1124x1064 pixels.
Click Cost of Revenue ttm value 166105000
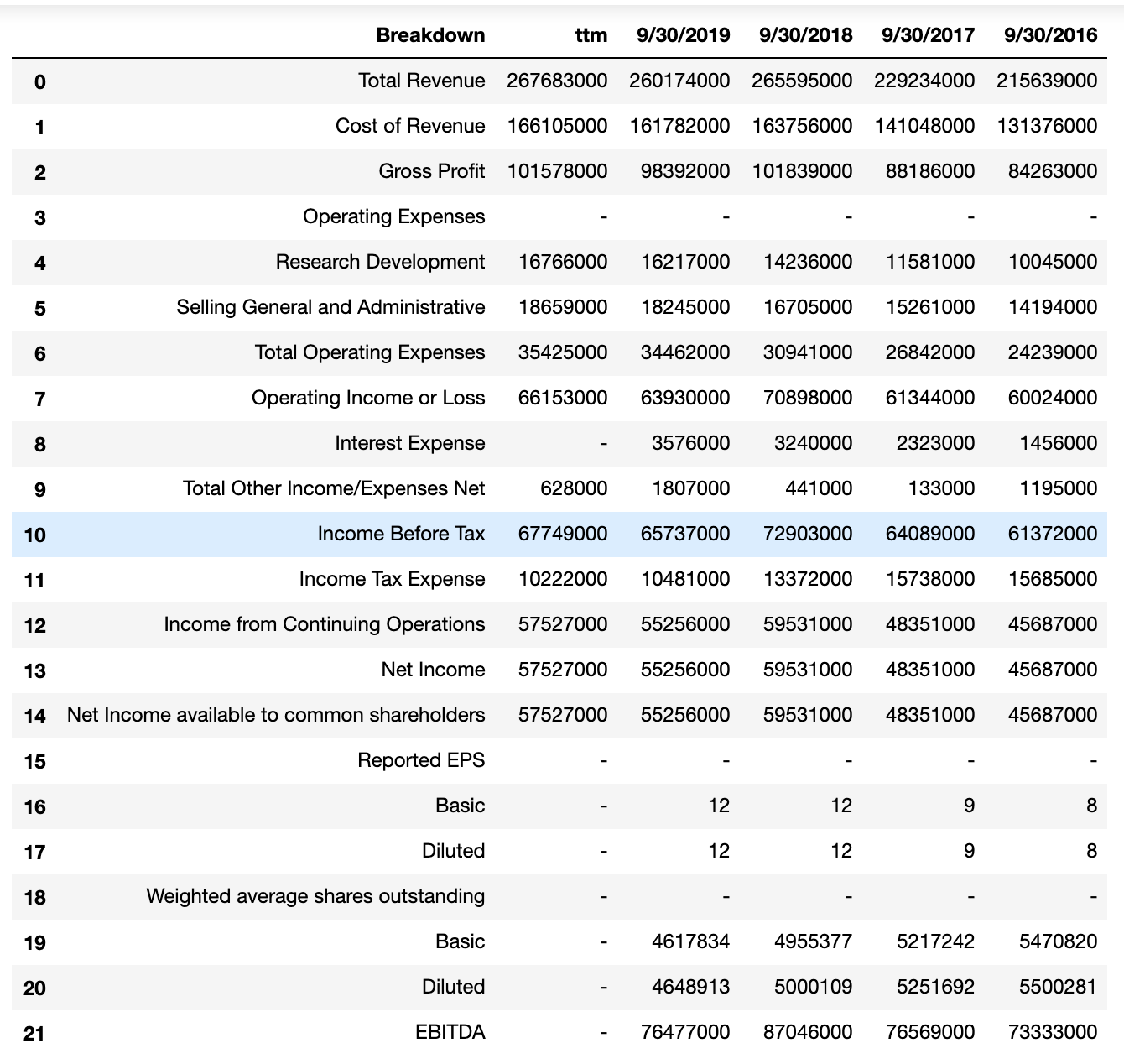pyautogui.click(x=557, y=126)
